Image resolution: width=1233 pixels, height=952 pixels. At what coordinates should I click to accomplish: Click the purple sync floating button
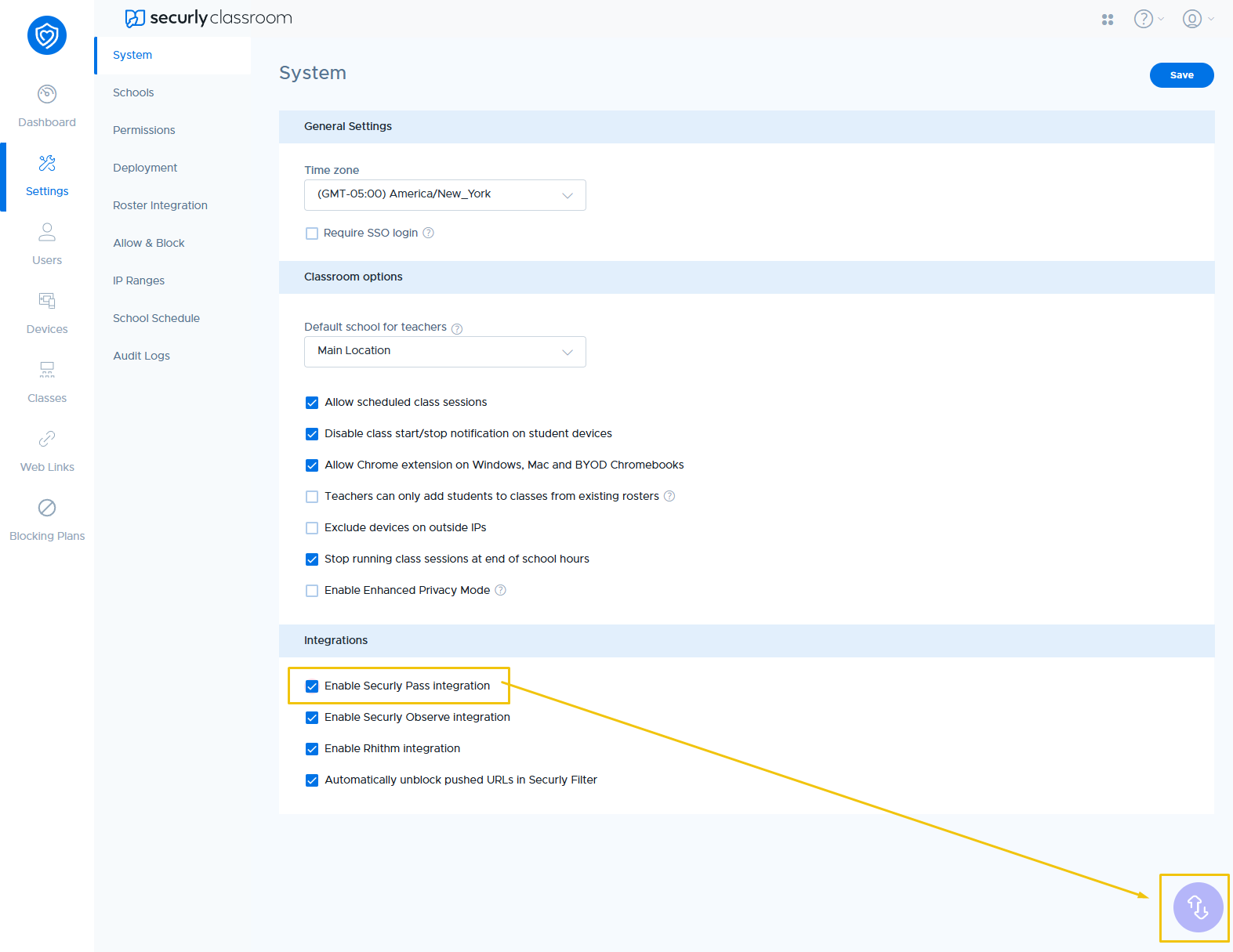(x=1198, y=907)
